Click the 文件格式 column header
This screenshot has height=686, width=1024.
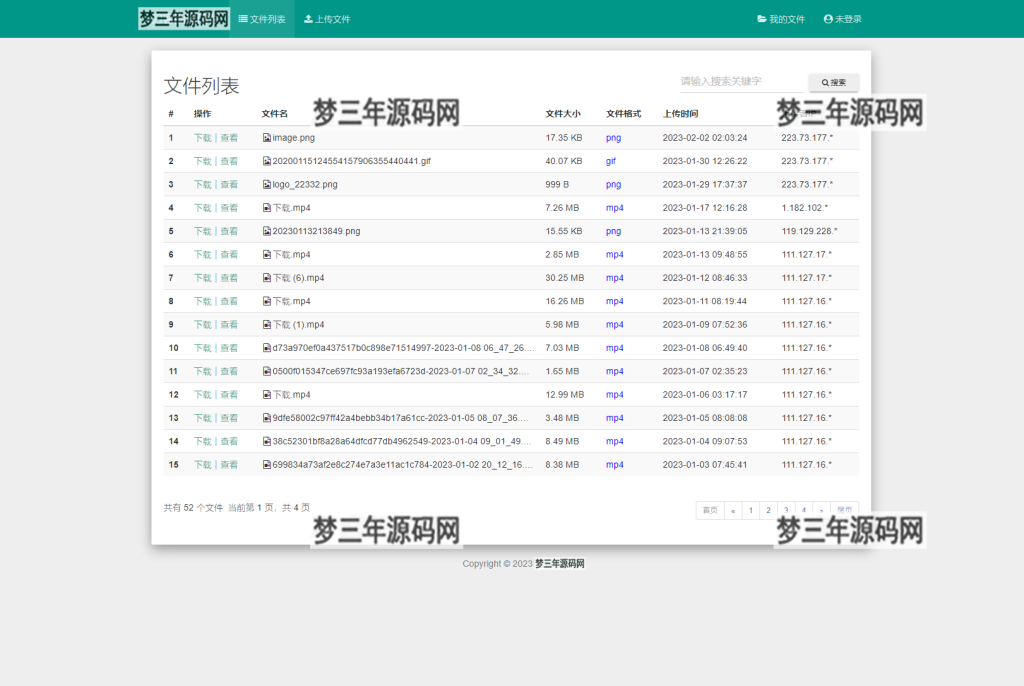624,114
